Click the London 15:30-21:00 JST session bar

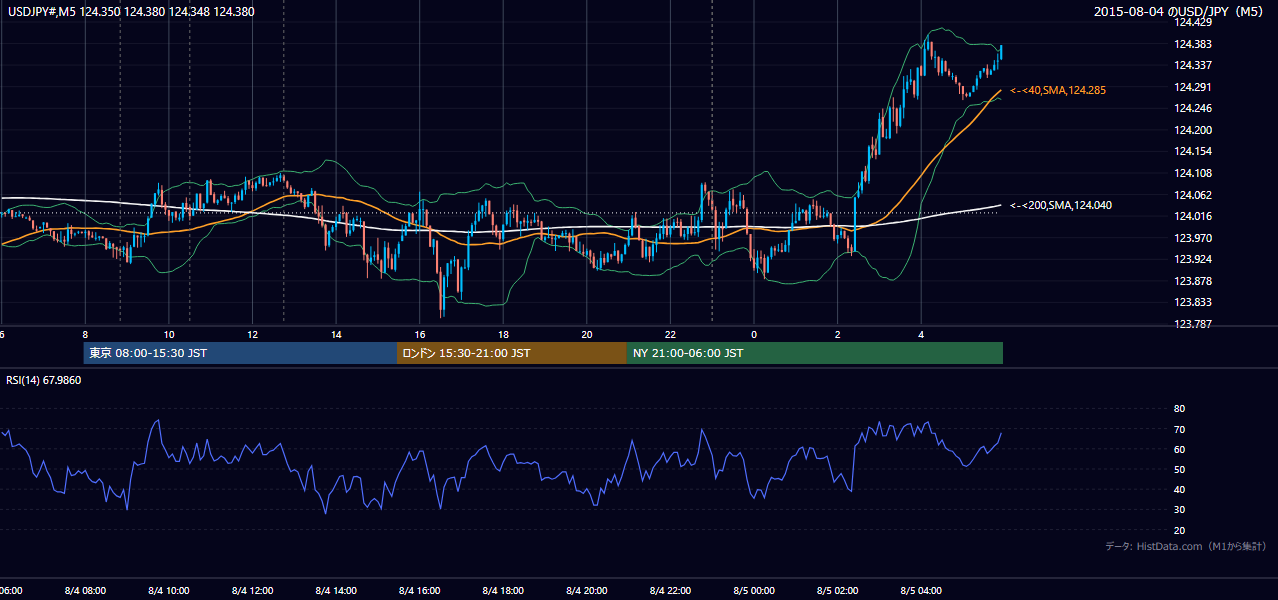coord(512,353)
